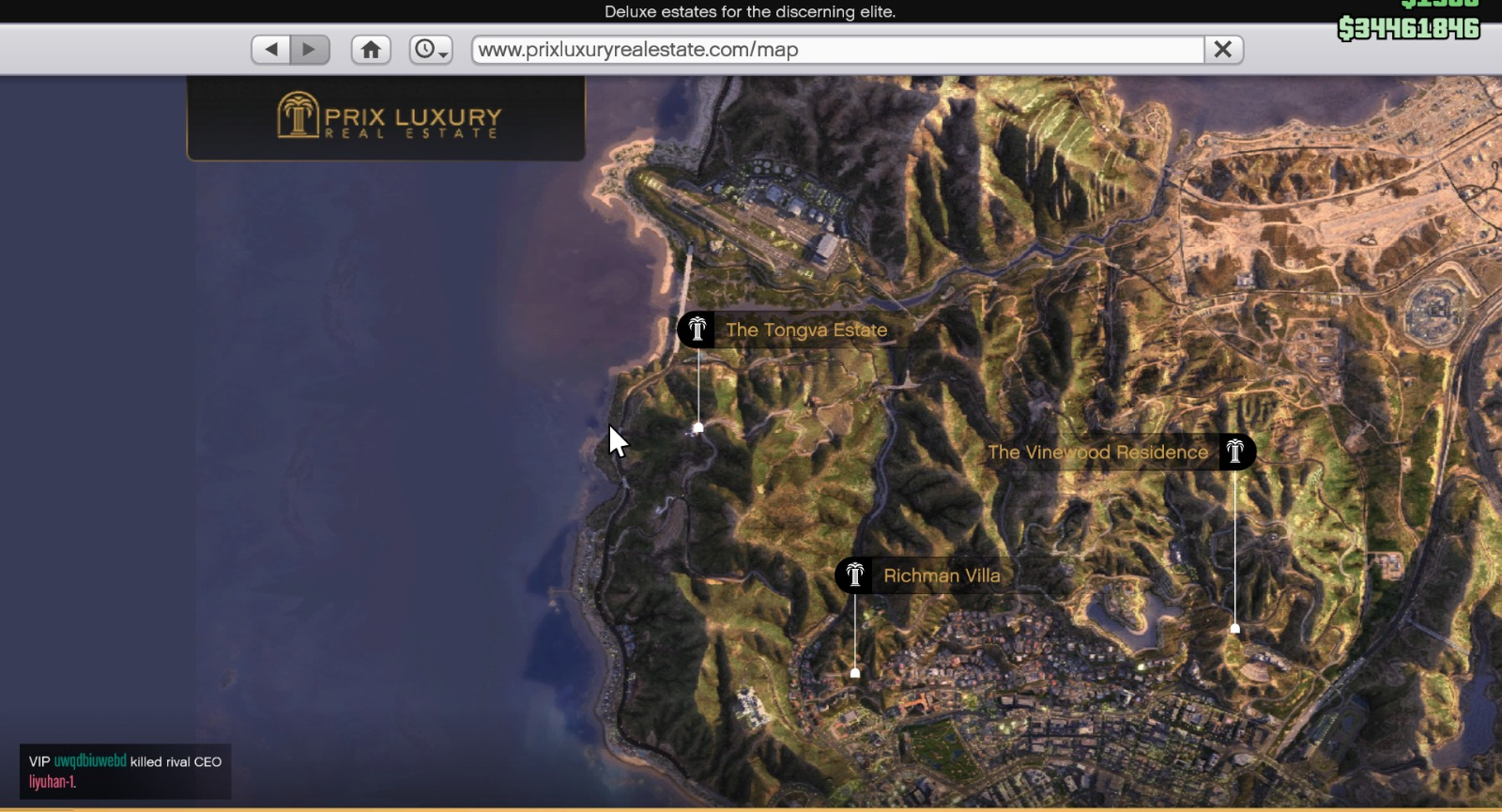Select the Richman Villa palm icon
This screenshot has height=812, width=1502.
point(854,575)
